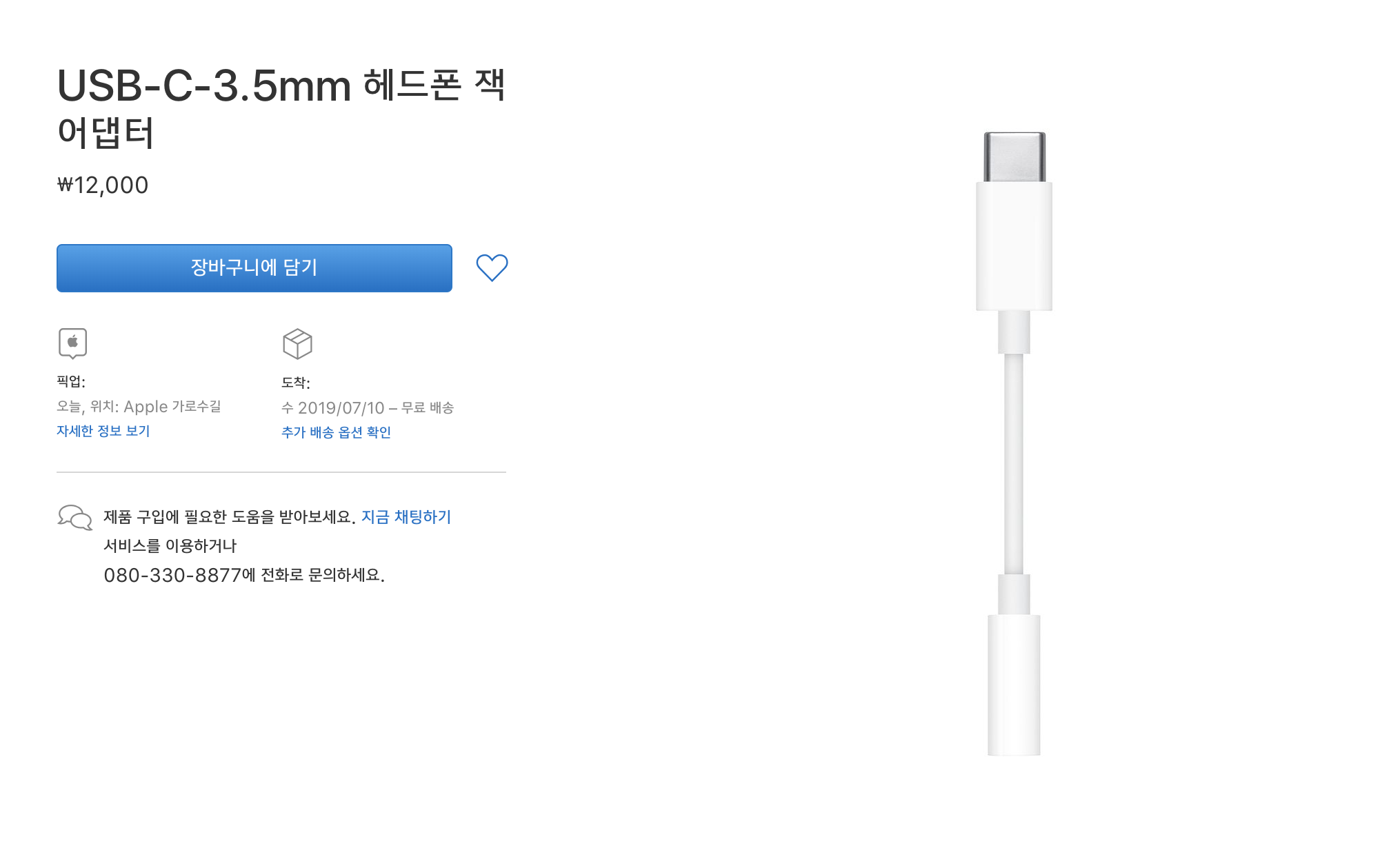The image size is (1400, 859).
Task: Click the chat speech bubbles icon
Action: click(74, 517)
